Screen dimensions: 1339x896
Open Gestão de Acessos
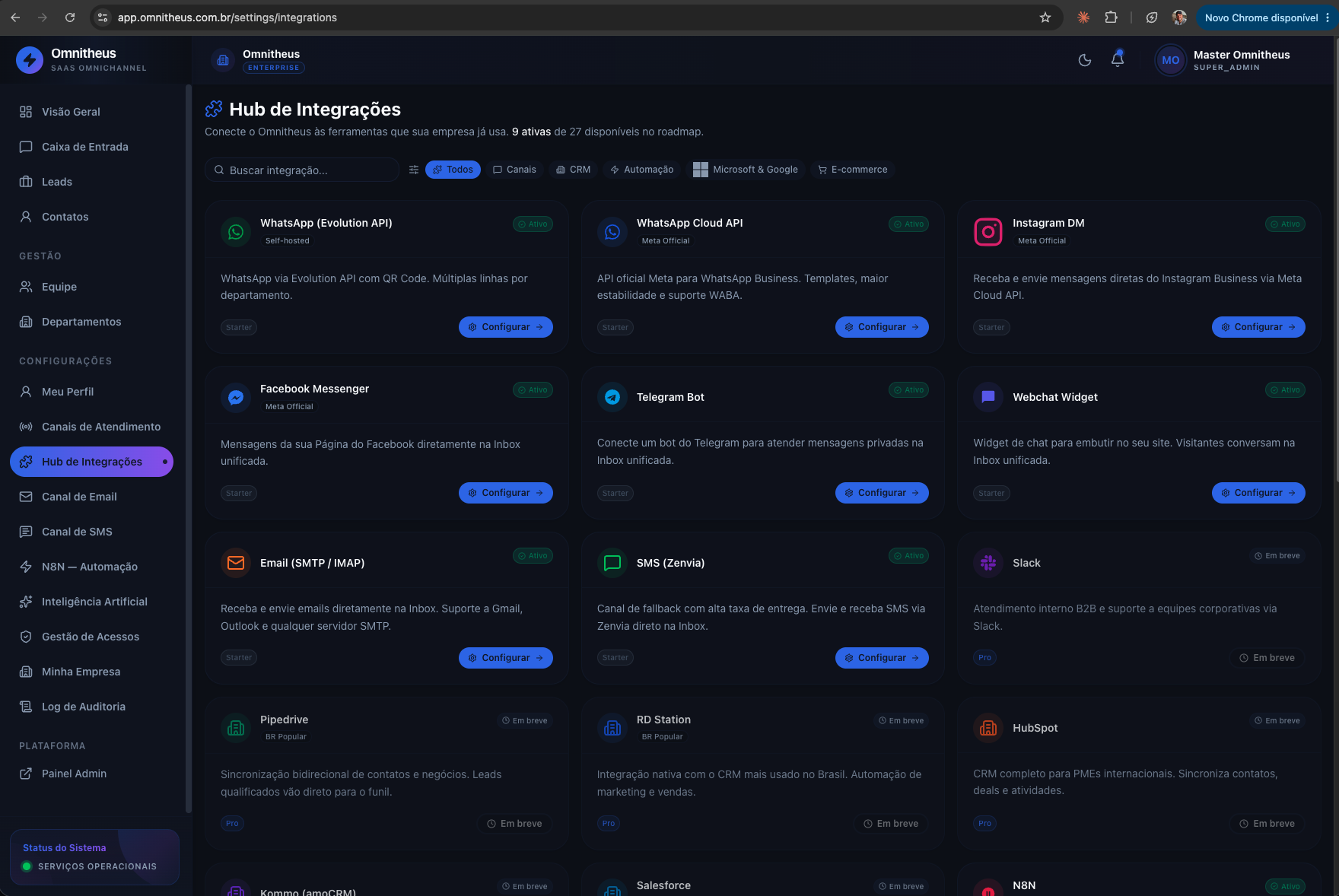pyautogui.click(x=91, y=637)
